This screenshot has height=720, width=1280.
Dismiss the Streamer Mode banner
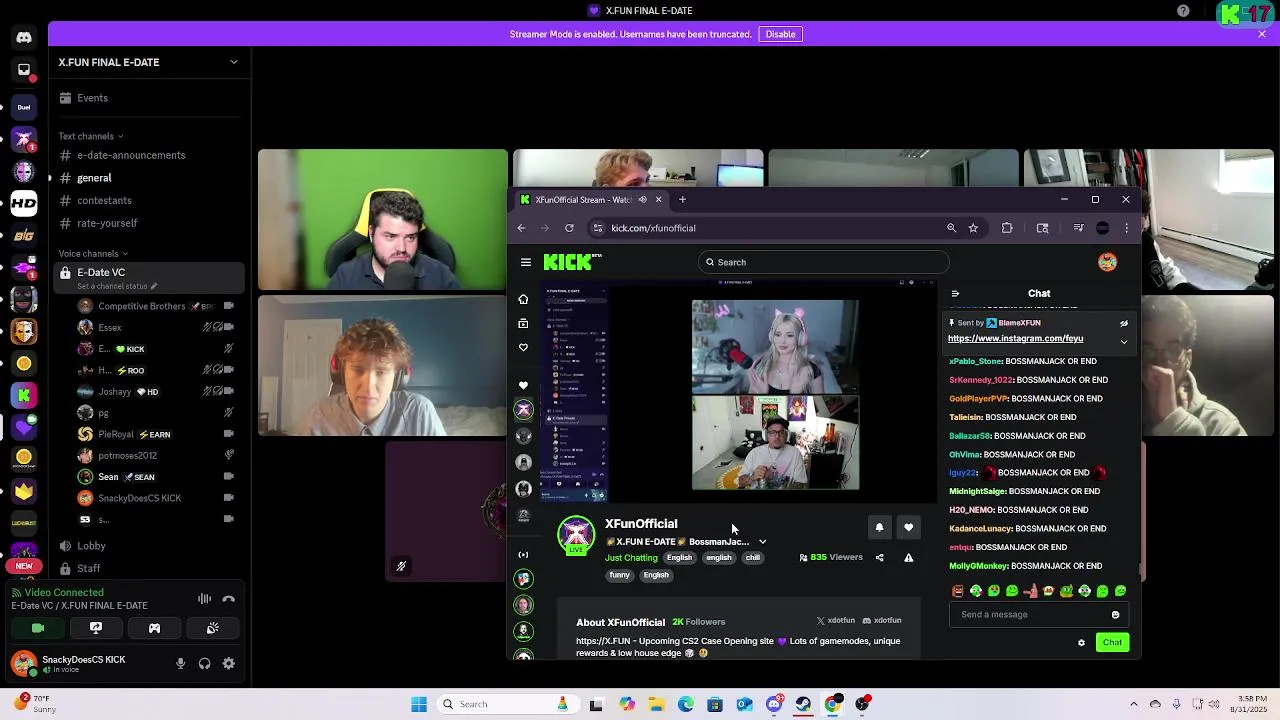coord(1262,34)
